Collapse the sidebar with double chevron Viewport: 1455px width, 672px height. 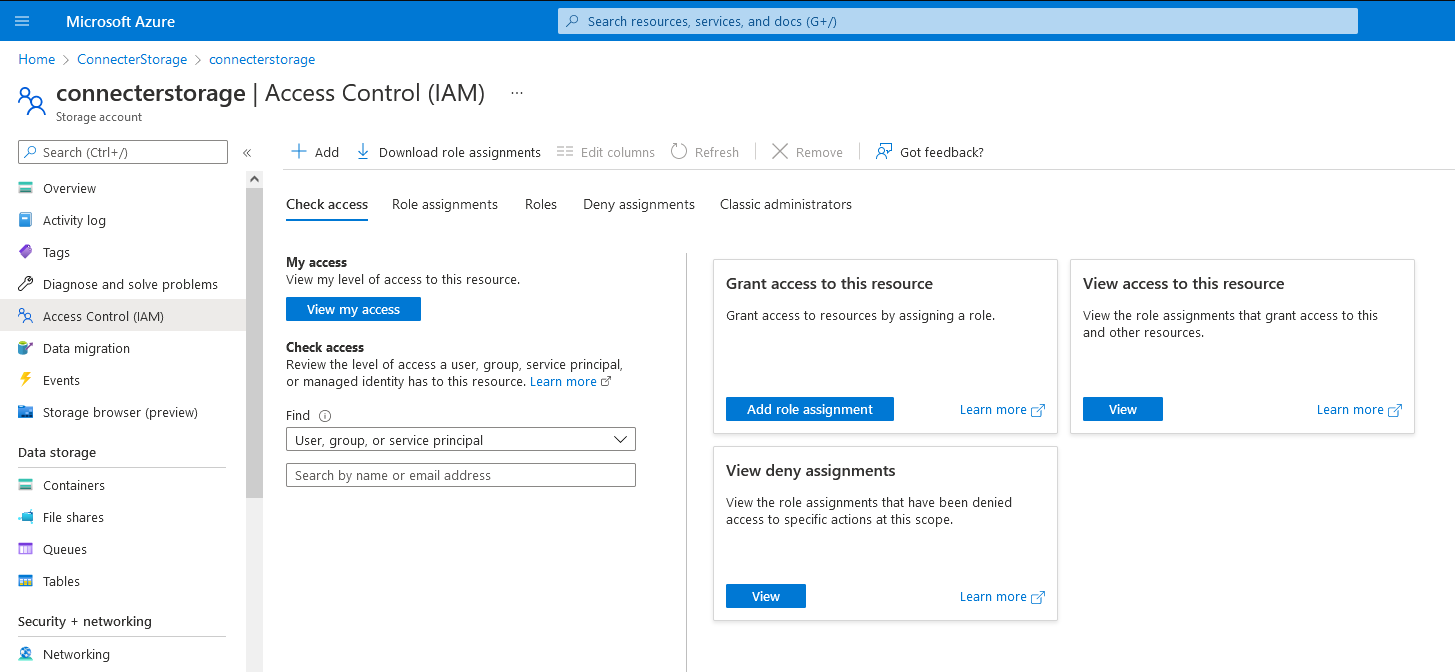pyautogui.click(x=247, y=153)
